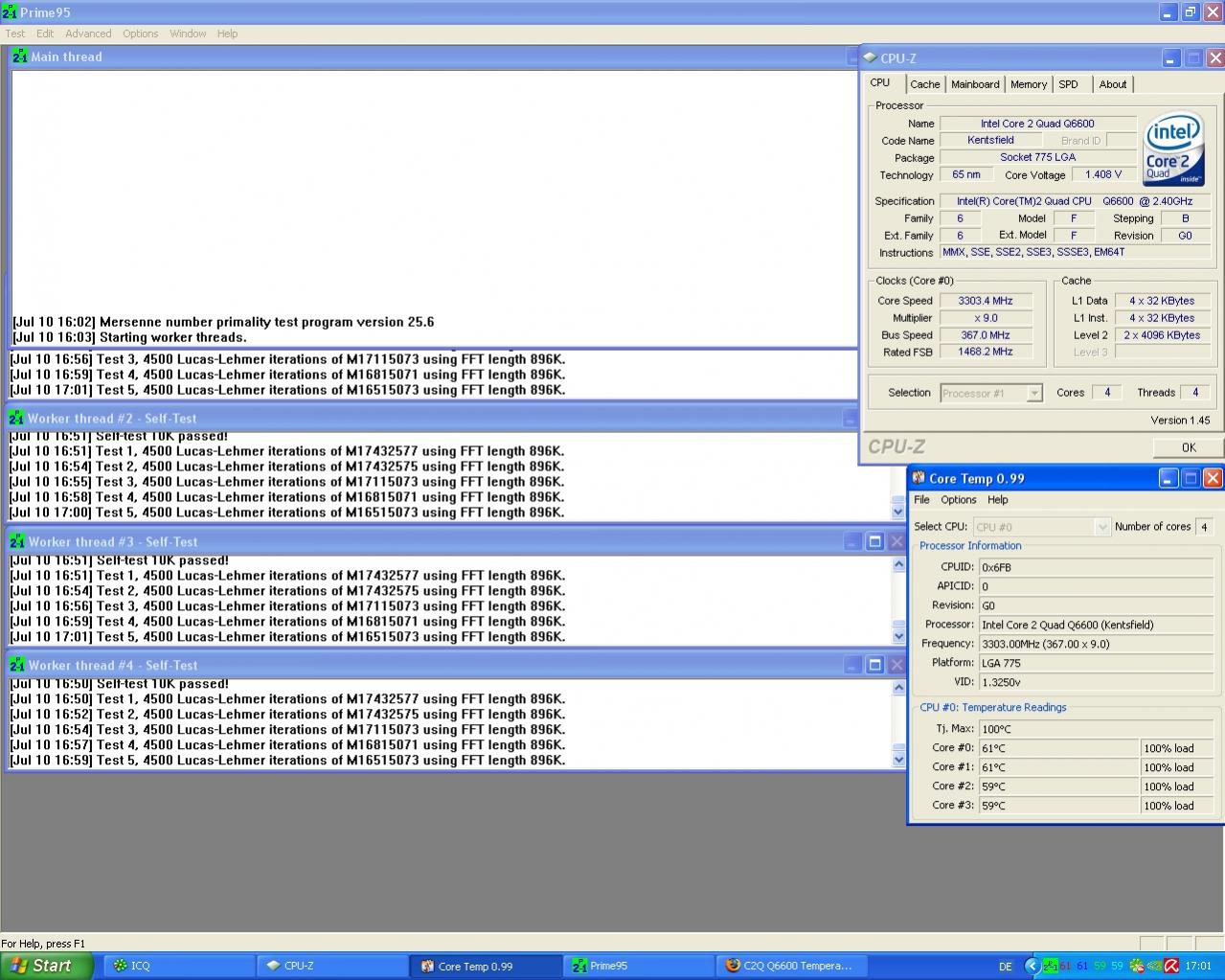Open the Prime95 Options menu

coord(140,34)
